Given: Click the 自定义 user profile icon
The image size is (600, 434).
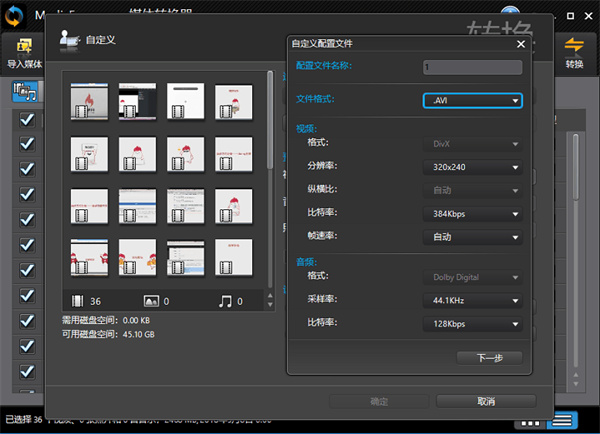Looking at the screenshot, I should 68,41.
